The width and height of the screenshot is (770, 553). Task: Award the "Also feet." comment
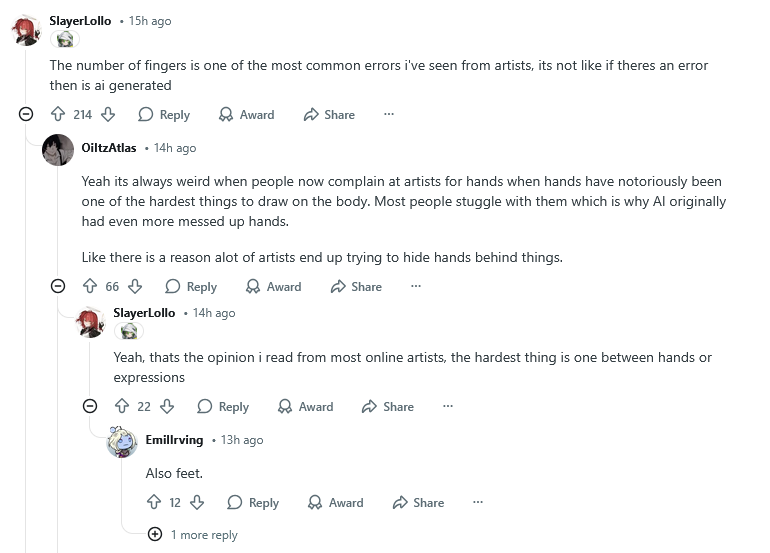pos(335,503)
